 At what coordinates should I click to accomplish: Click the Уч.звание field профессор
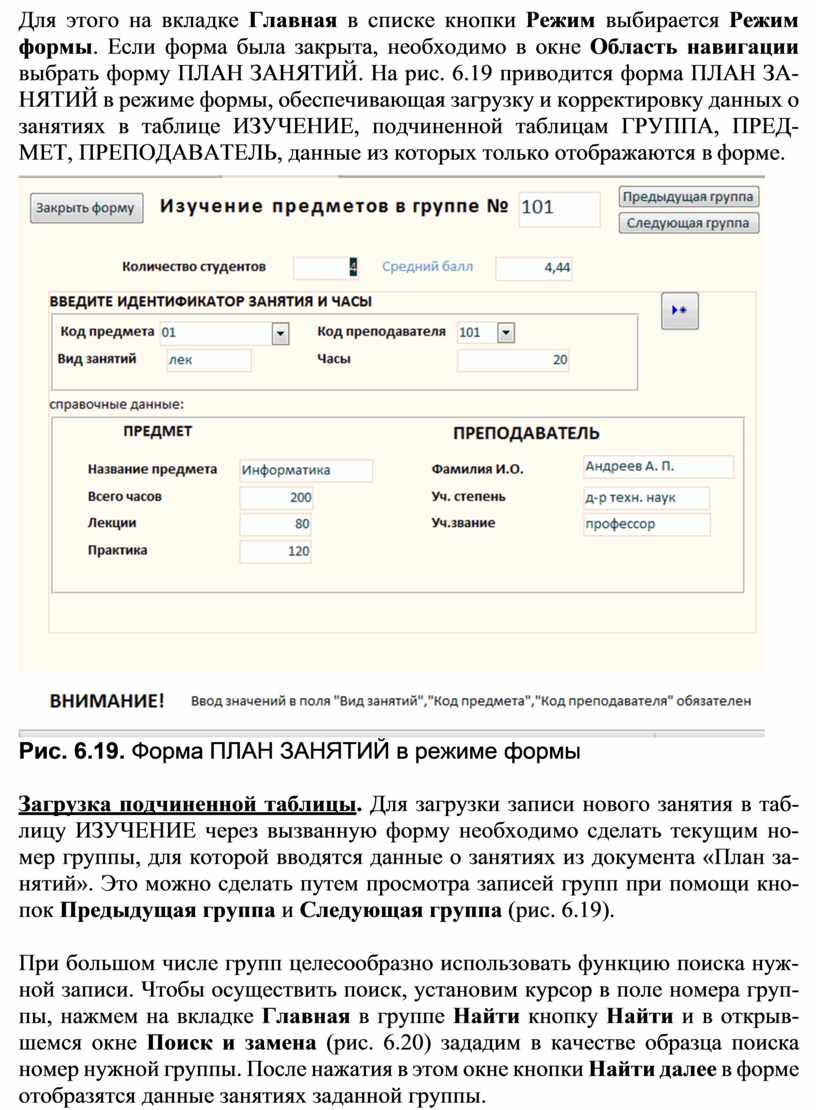tap(646, 525)
